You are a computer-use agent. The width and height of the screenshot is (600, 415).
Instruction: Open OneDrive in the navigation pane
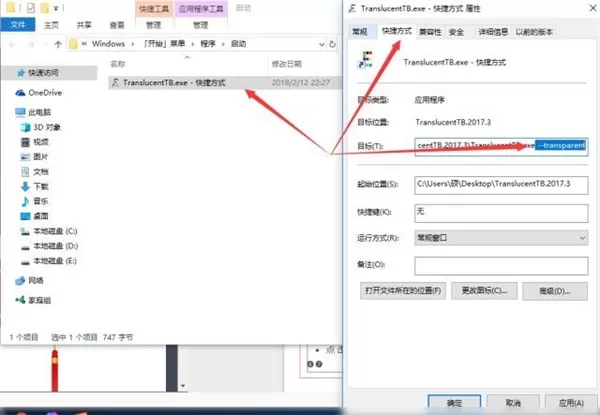[45, 93]
